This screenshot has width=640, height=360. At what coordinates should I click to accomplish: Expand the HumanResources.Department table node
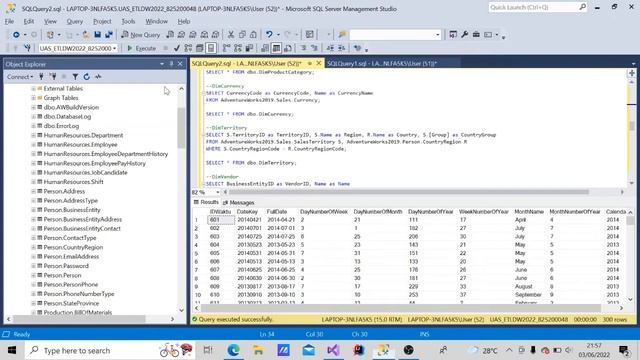pos(33,135)
